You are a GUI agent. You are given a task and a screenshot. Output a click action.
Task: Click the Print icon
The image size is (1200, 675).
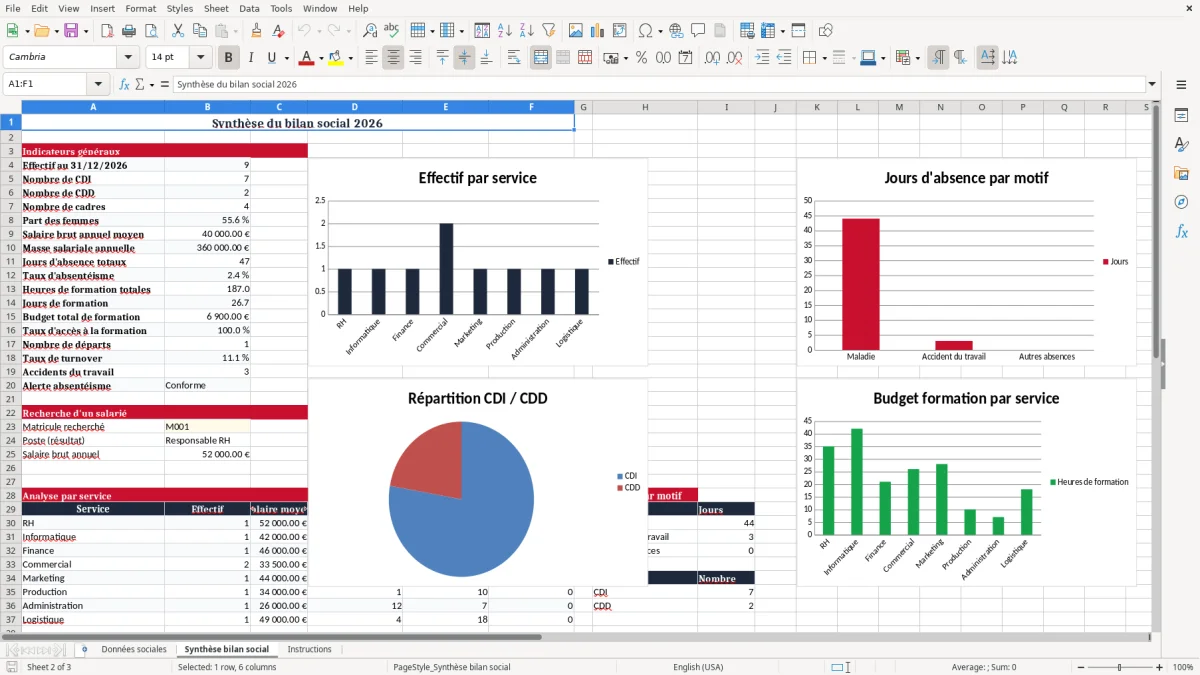click(129, 31)
